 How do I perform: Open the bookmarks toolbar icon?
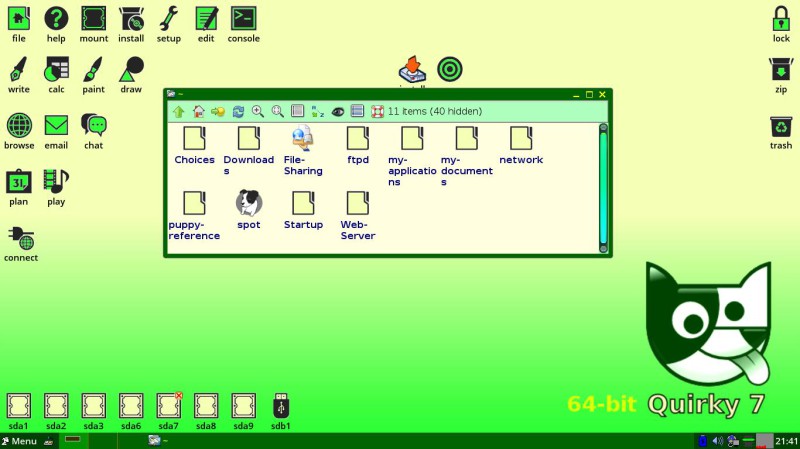coord(218,111)
